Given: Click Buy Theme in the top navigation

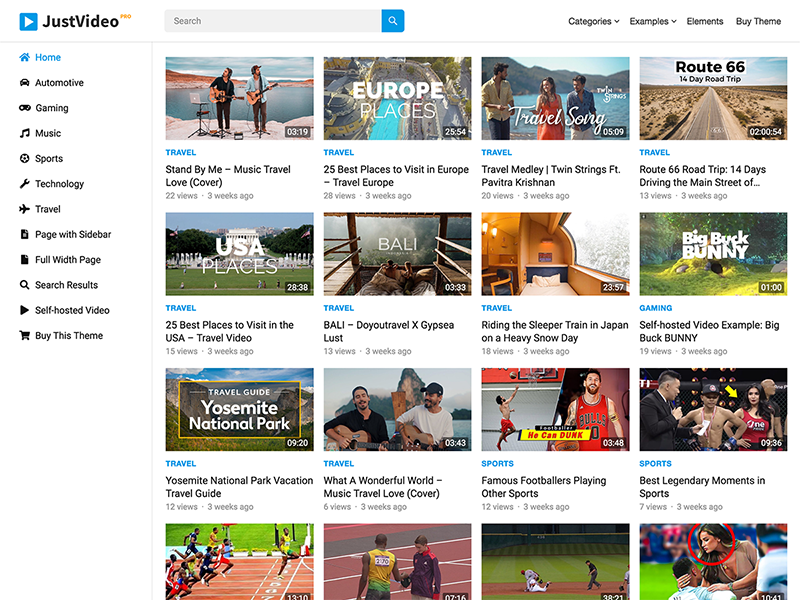Looking at the screenshot, I should click(x=757, y=21).
